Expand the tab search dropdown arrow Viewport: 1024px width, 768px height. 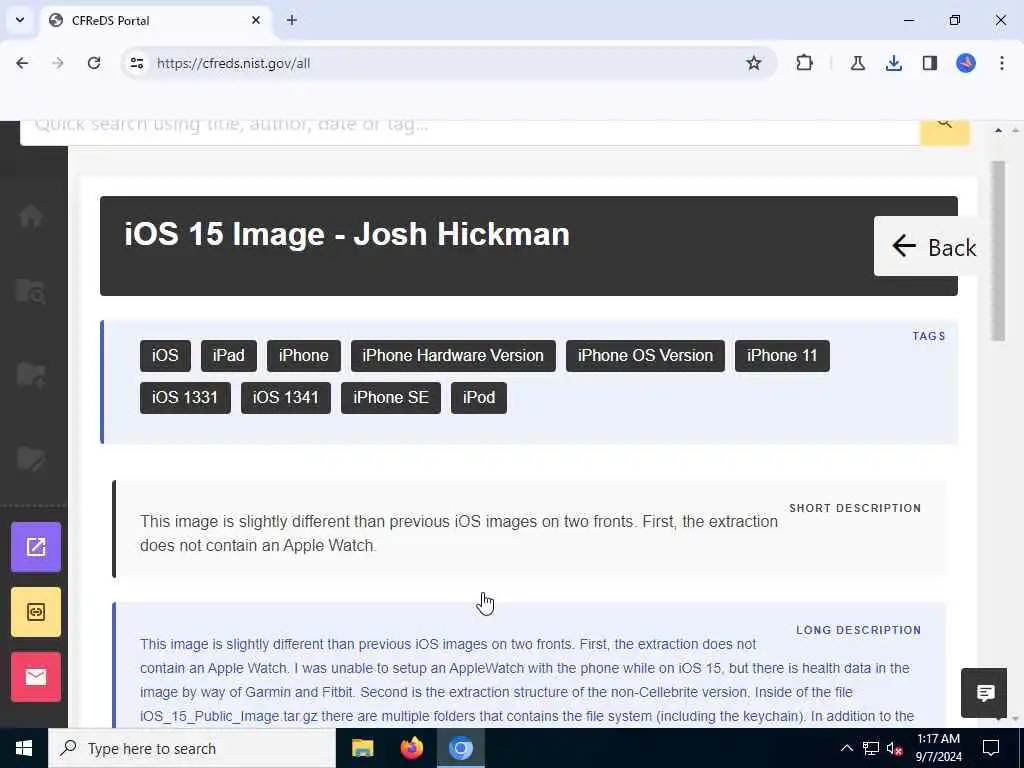20,20
